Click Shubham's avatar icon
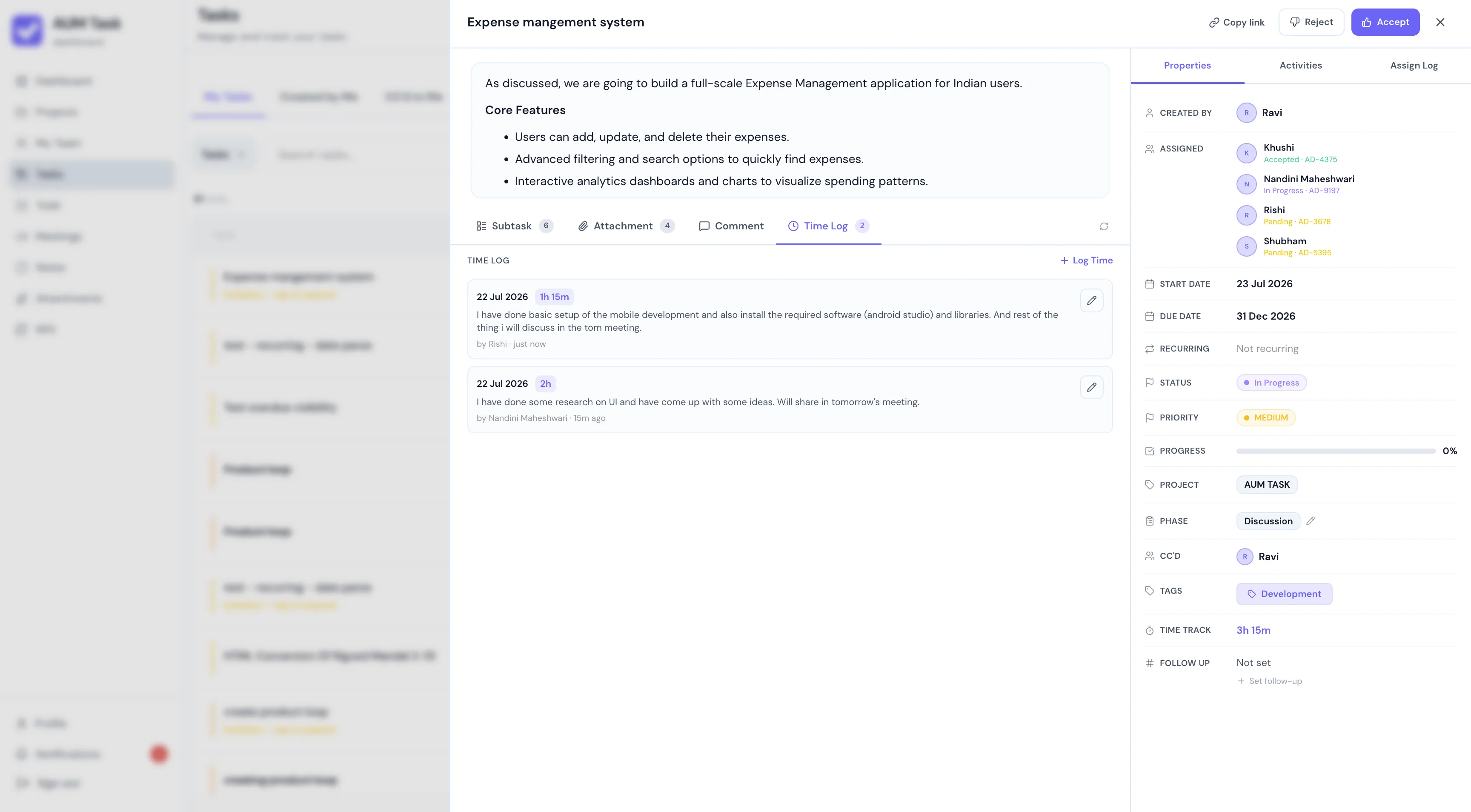1471x812 pixels. [x=1246, y=246]
